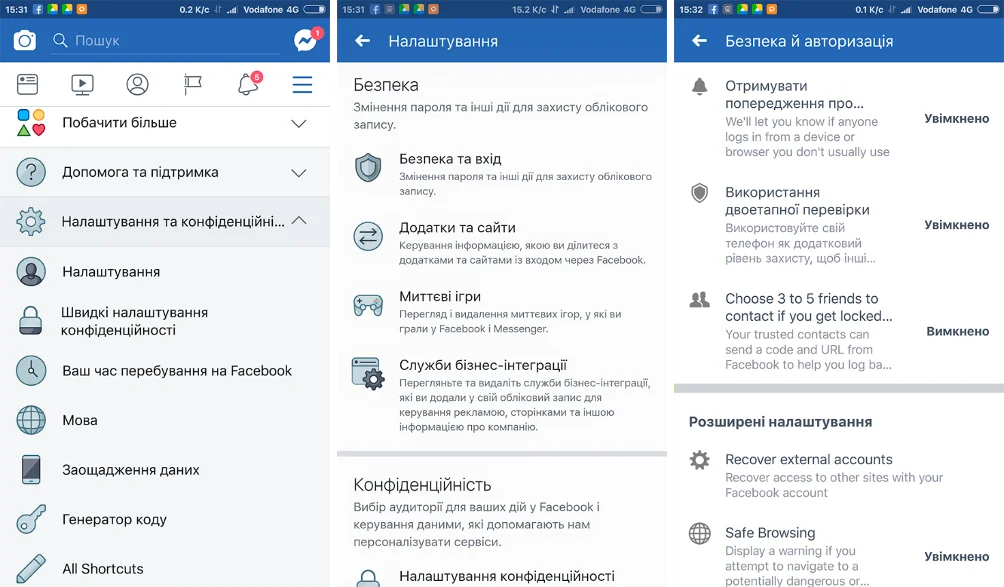This screenshot has width=1004, height=587.
Task: Open Messenger chat icon
Action: 305,41
